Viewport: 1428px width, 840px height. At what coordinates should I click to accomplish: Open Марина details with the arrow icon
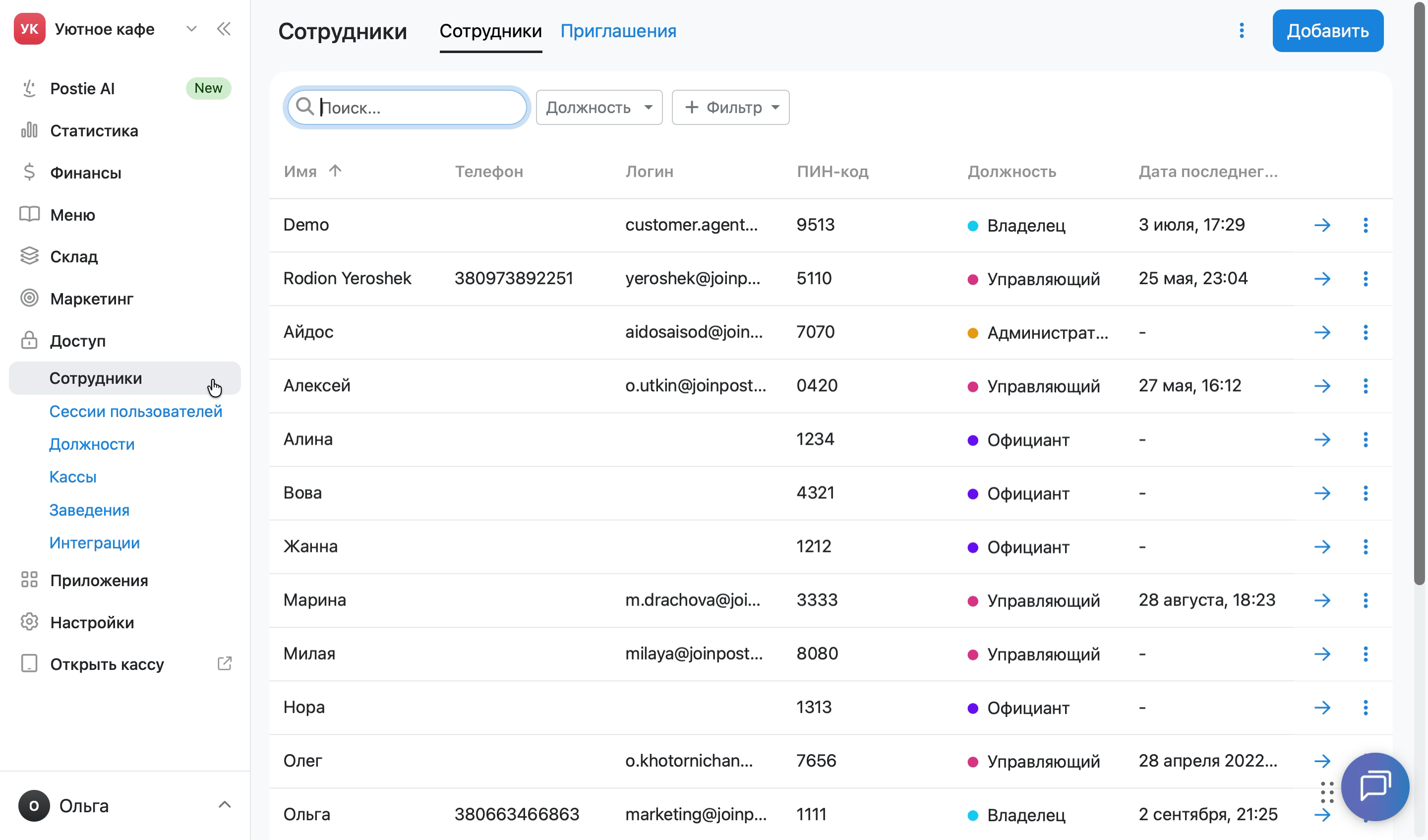pyautogui.click(x=1322, y=600)
